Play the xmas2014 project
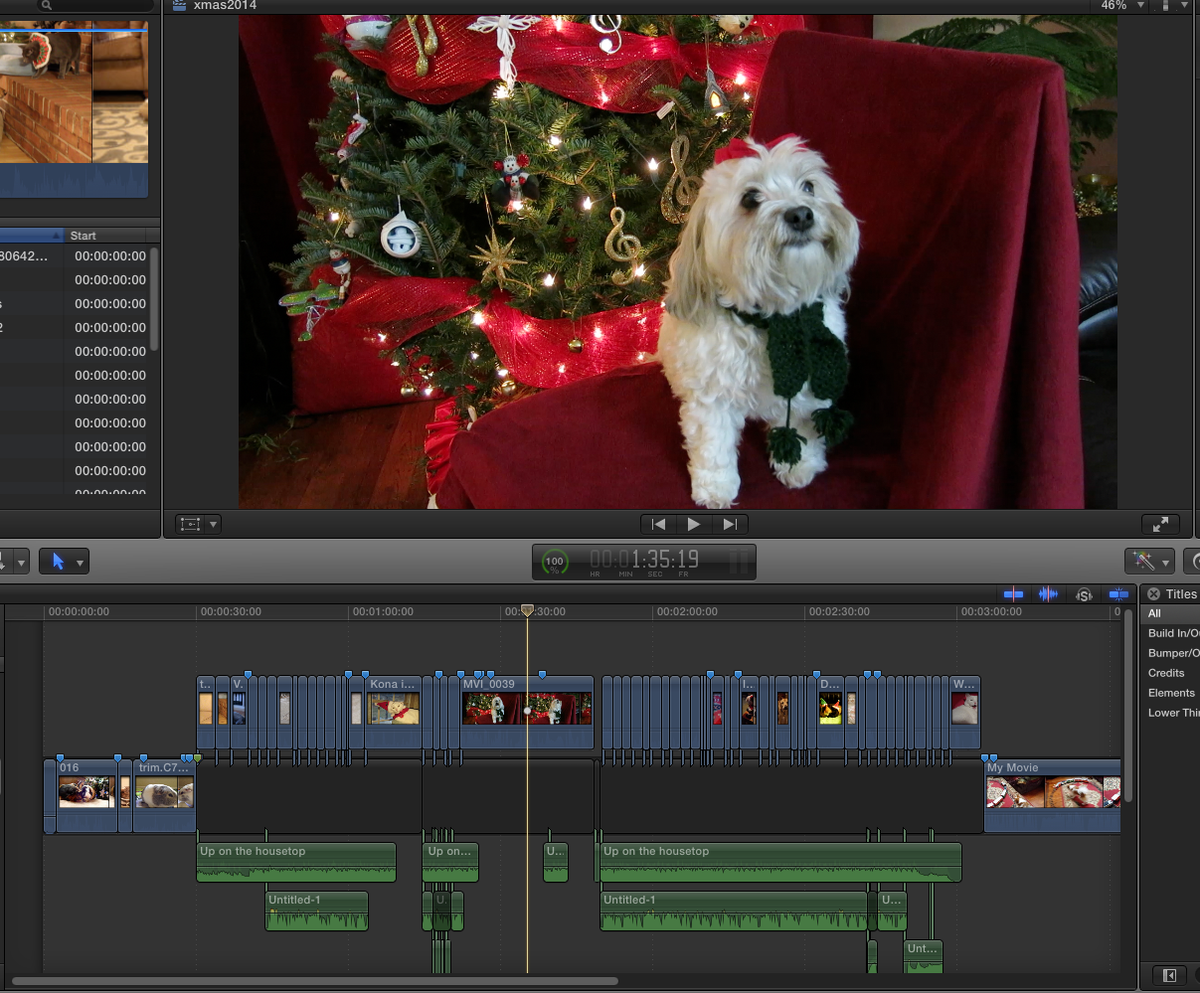Screen dimensions: 1200x993 (694, 524)
